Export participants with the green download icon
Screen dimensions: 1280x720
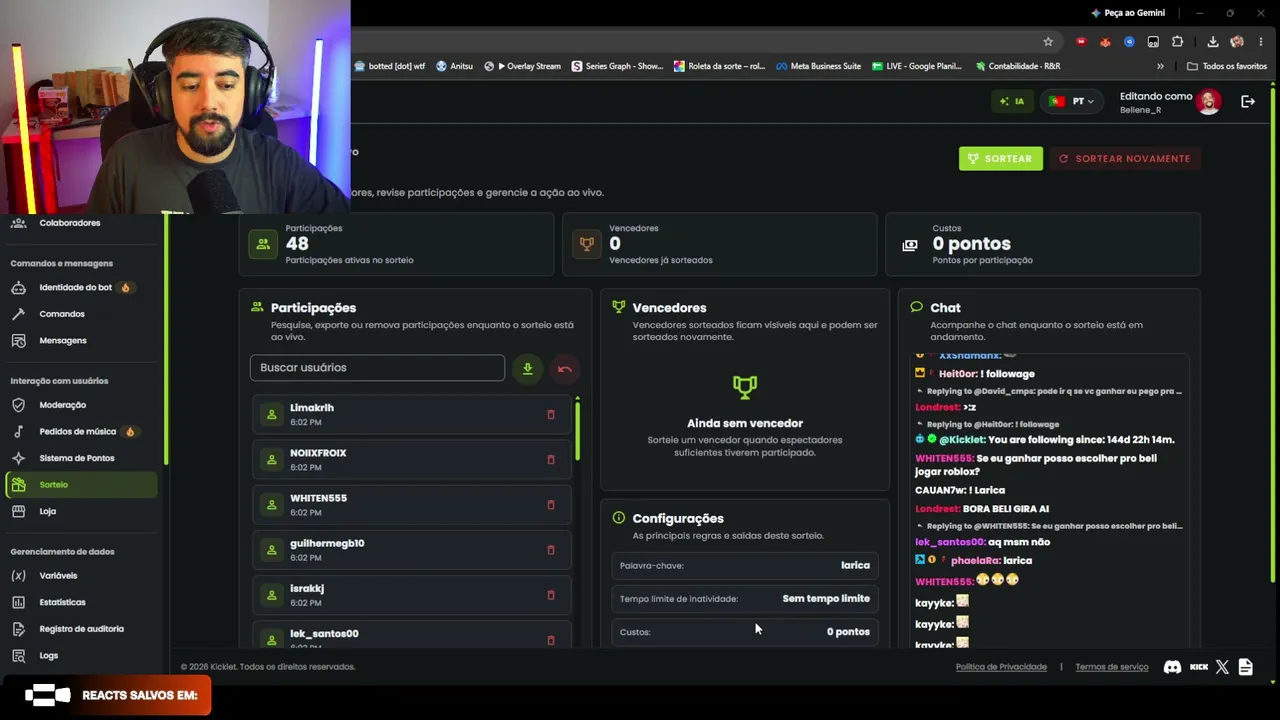[527, 369]
